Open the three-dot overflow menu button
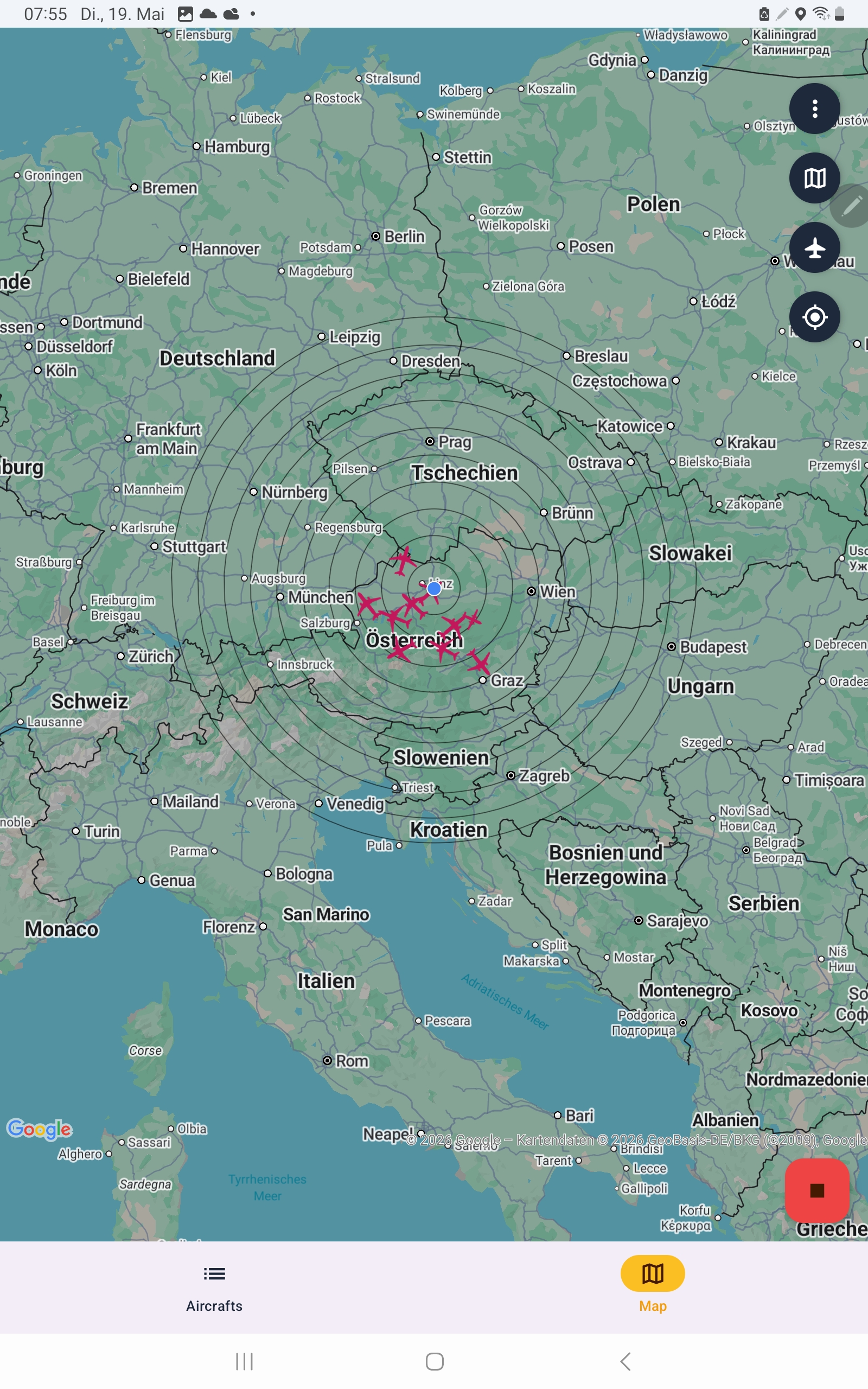The image size is (868, 1389). [814, 109]
